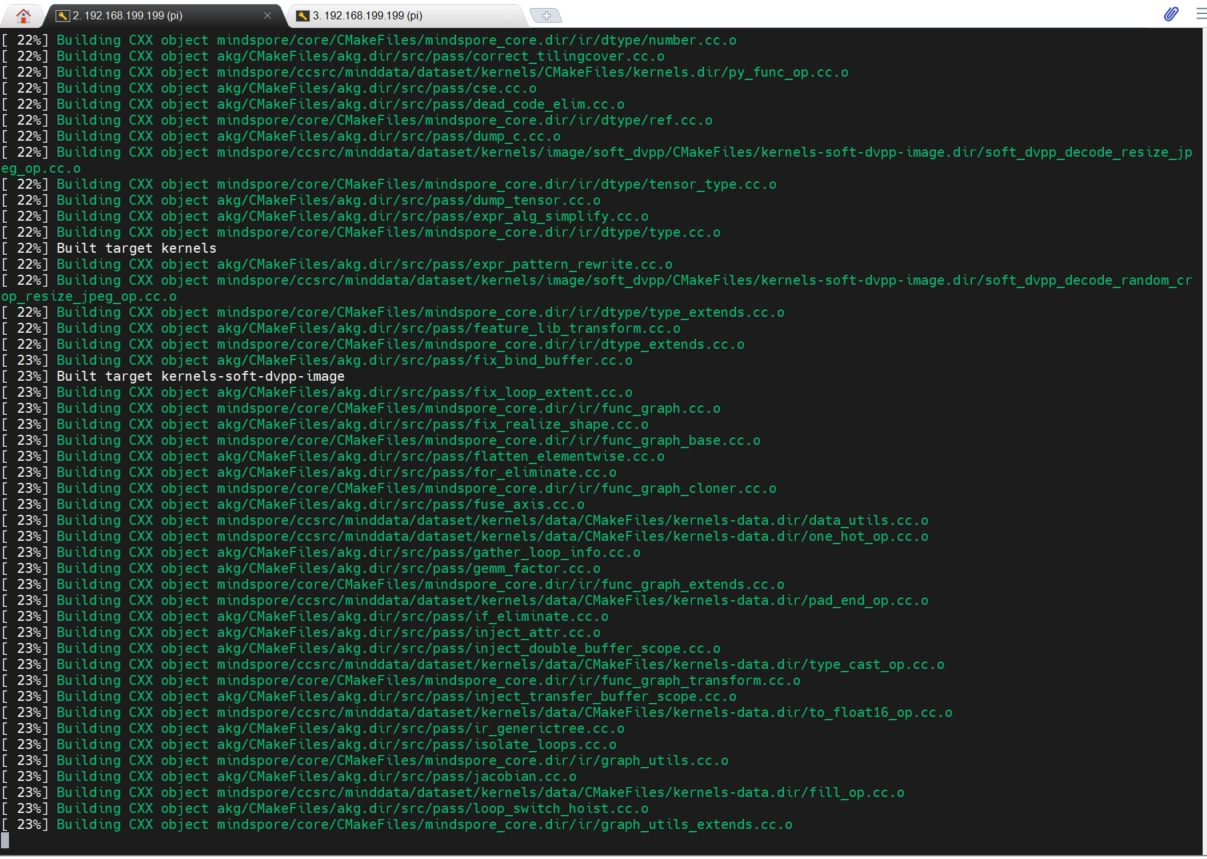
Task: Click the line ending in fill_op.cc.o
Action: pyautogui.click(x=452, y=792)
